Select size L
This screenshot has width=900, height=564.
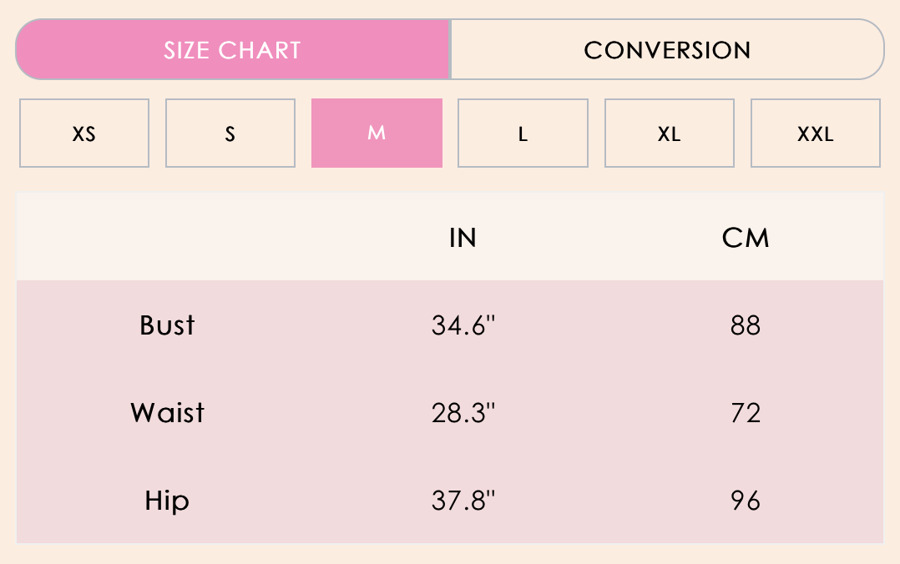[522, 133]
